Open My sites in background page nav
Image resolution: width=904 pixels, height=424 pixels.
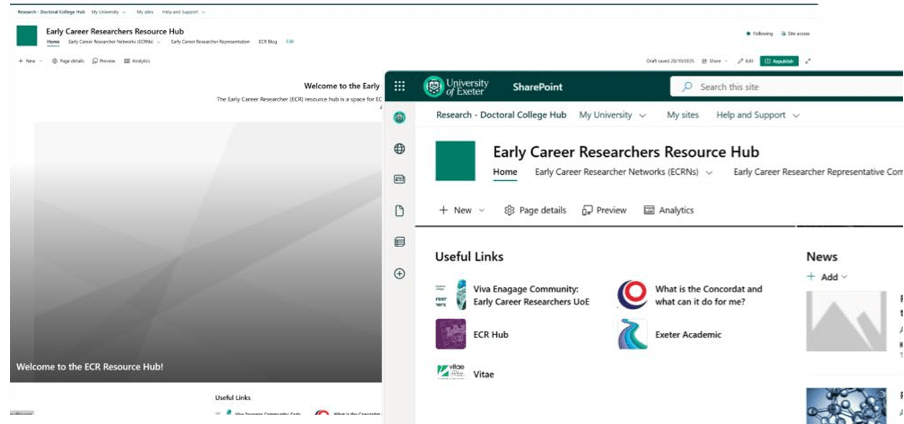point(145,12)
